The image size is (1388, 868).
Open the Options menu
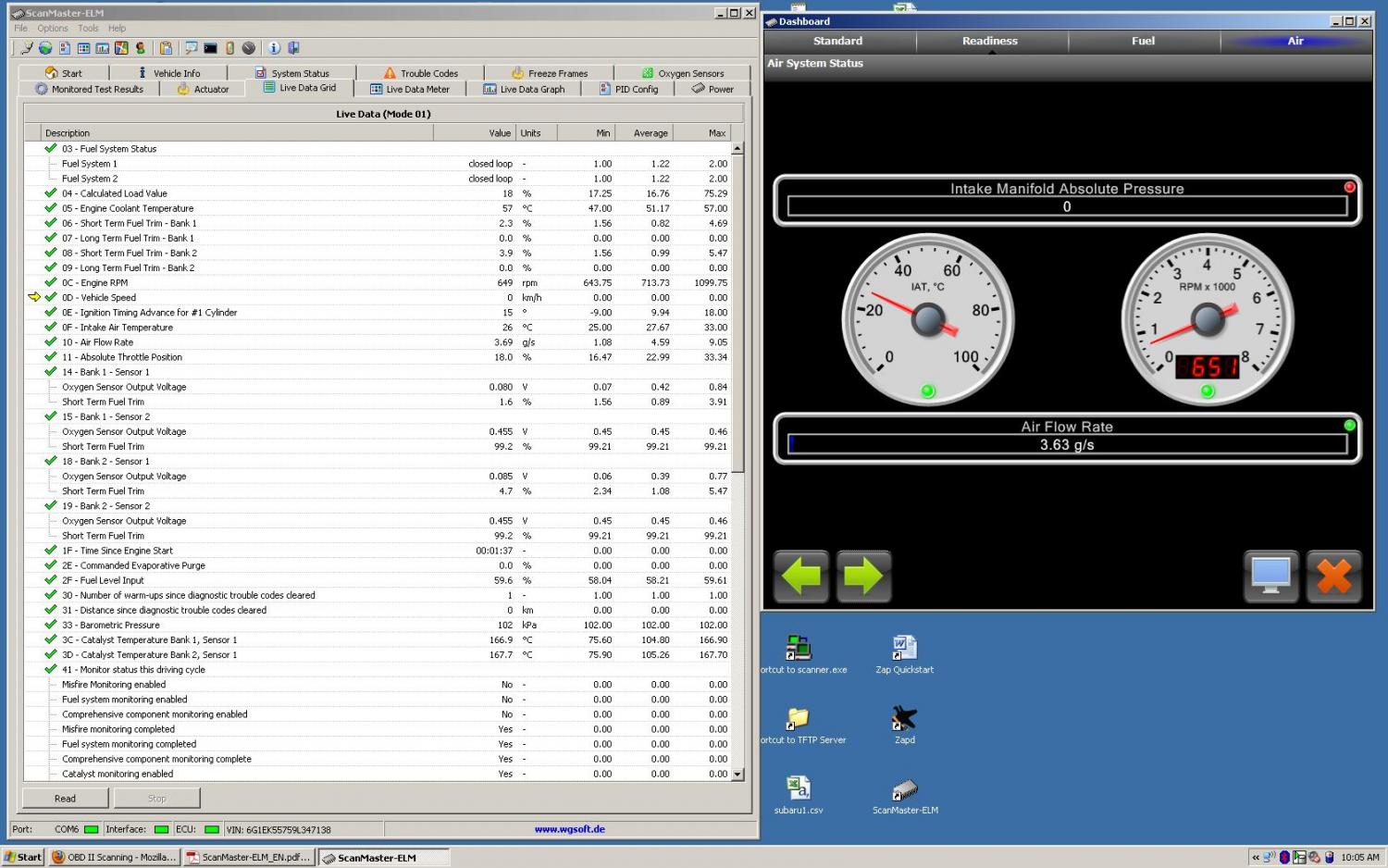point(53,29)
